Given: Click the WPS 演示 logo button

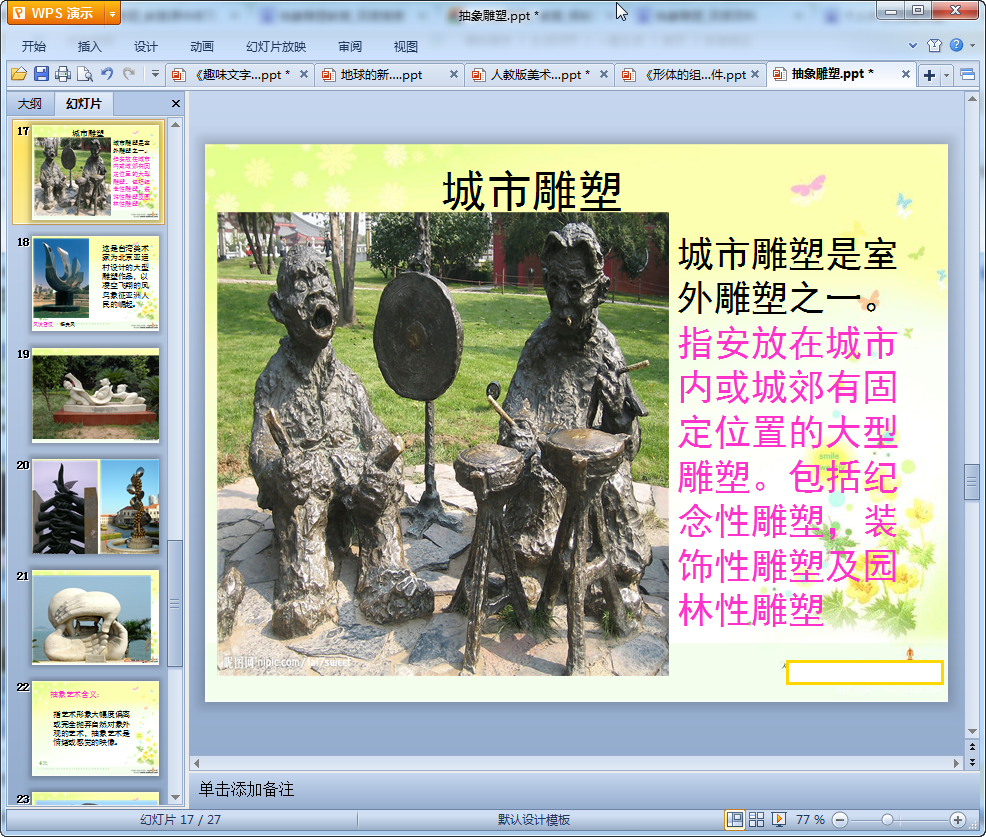Looking at the screenshot, I should (x=55, y=13).
